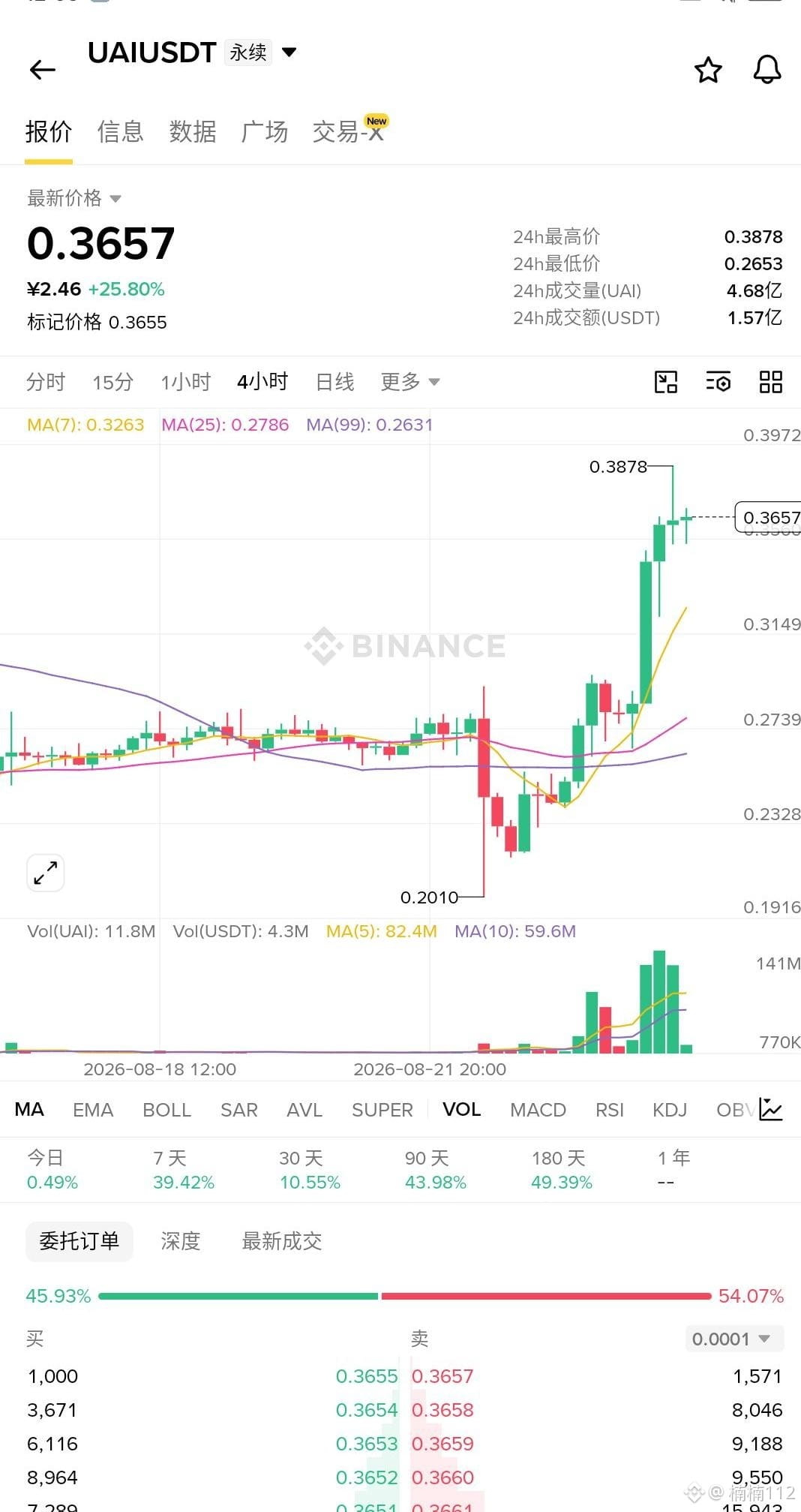Toggle EMA indicator
Viewport: 801px width, 1512px height.
93,1110
